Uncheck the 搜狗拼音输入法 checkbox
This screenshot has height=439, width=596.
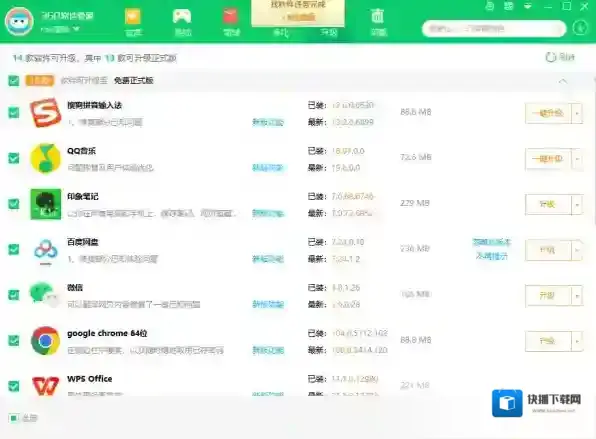click(14, 113)
